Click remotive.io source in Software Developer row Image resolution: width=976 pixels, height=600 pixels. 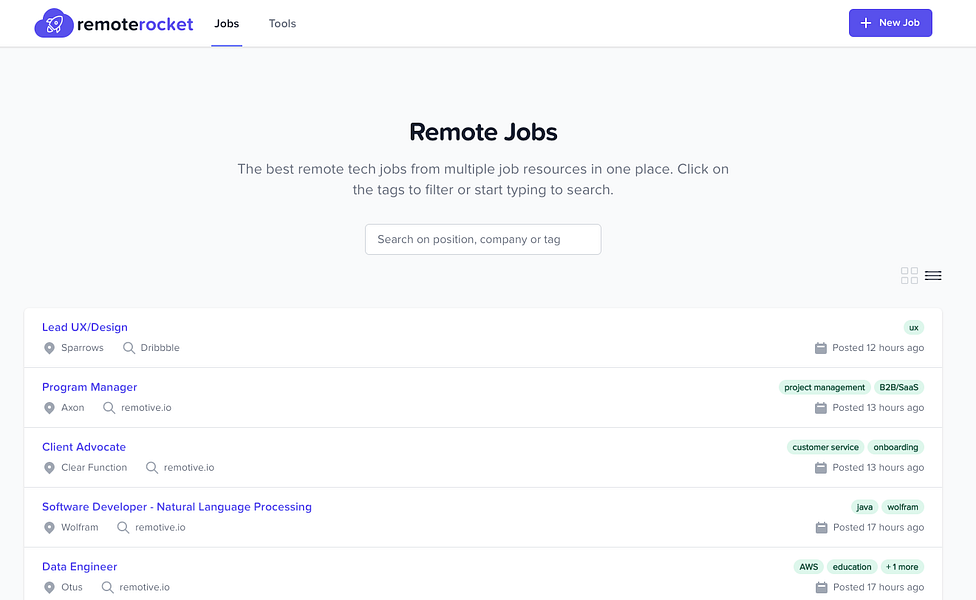pyautogui.click(x=161, y=527)
